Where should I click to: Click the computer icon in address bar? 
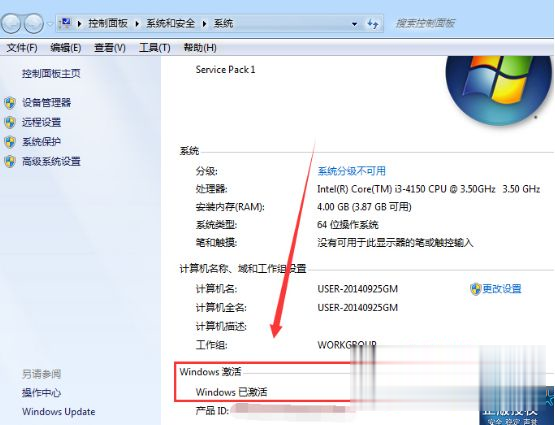click(x=65, y=23)
